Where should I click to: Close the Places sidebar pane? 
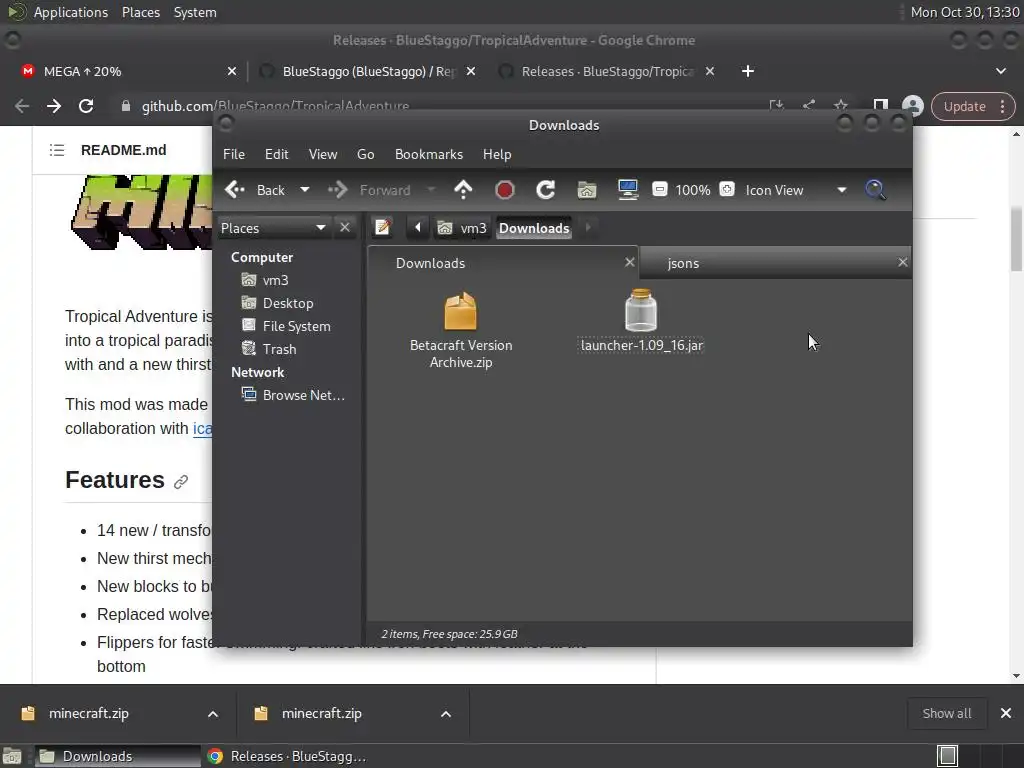pyautogui.click(x=345, y=227)
